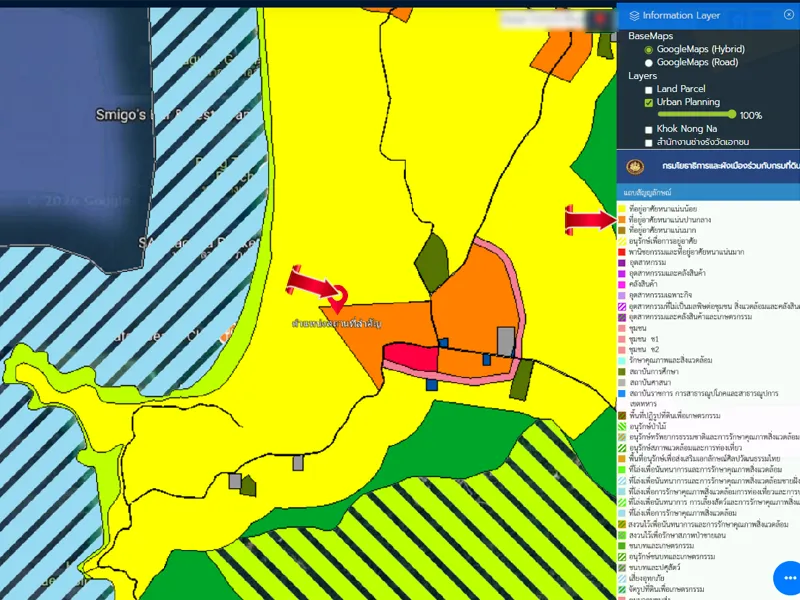Select GoogleMaps (Hybrid) basemap
Image resolution: width=800 pixels, height=600 pixels.
649,49
